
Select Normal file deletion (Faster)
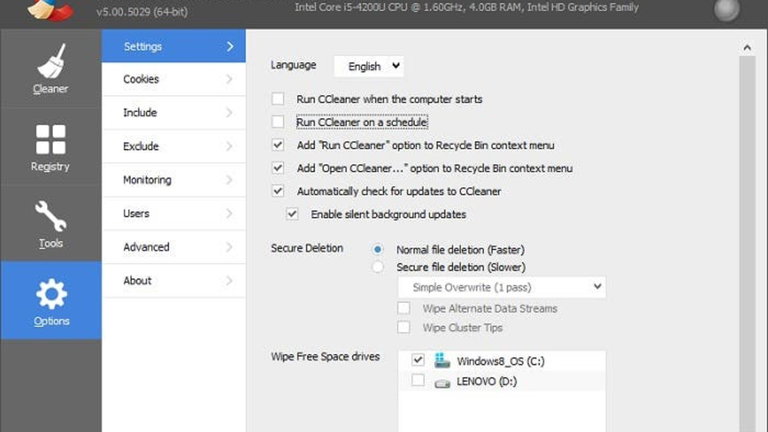pos(378,249)
